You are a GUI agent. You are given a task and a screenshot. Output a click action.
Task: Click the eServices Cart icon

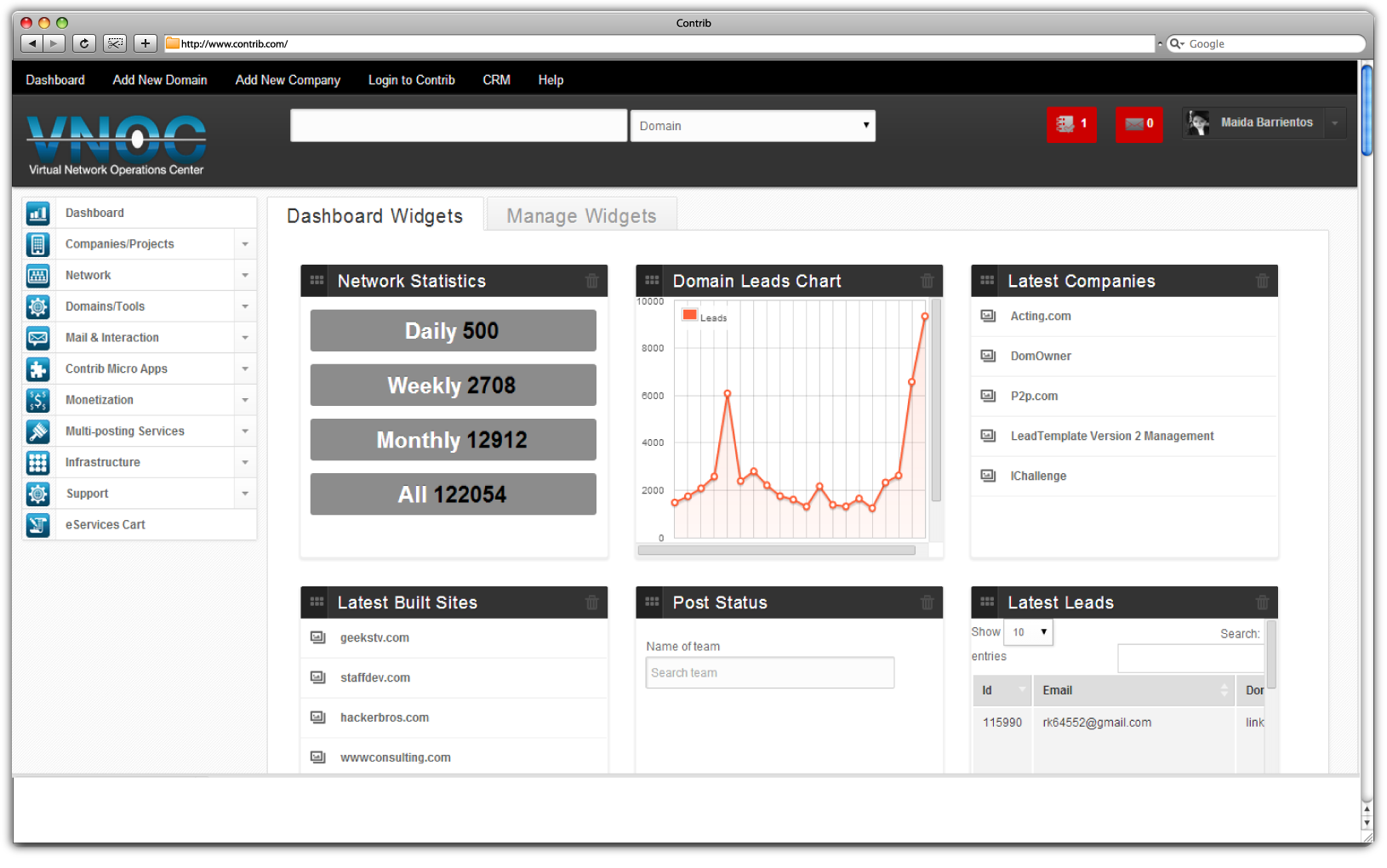tap(37, 525)
